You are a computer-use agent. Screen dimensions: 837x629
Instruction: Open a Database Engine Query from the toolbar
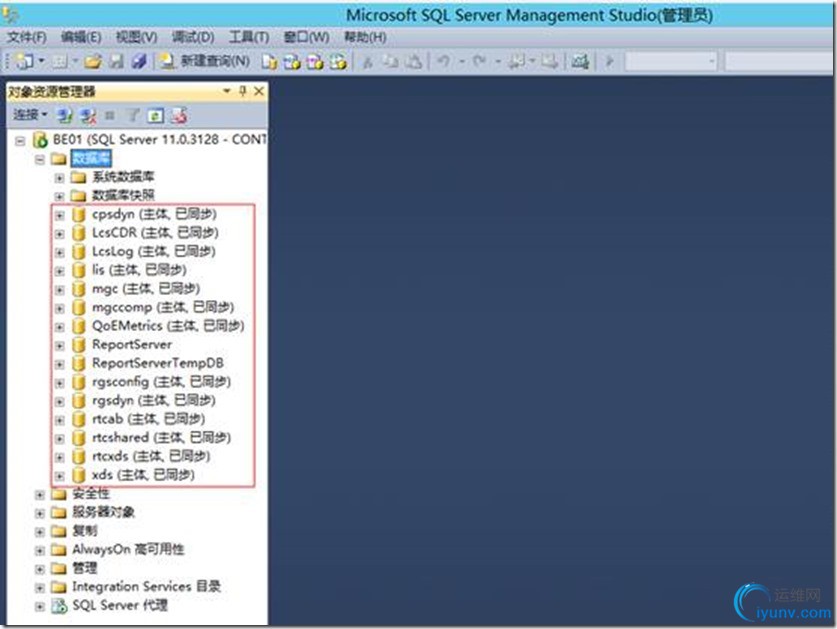click(269, 62)
